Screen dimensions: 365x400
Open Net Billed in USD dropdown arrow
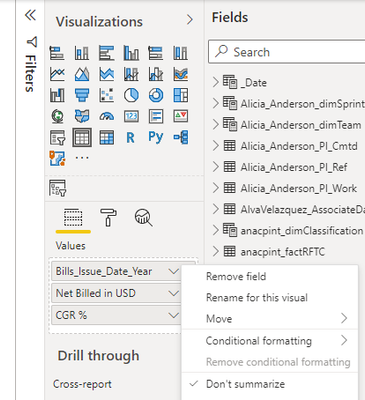[x=174, y=293]
